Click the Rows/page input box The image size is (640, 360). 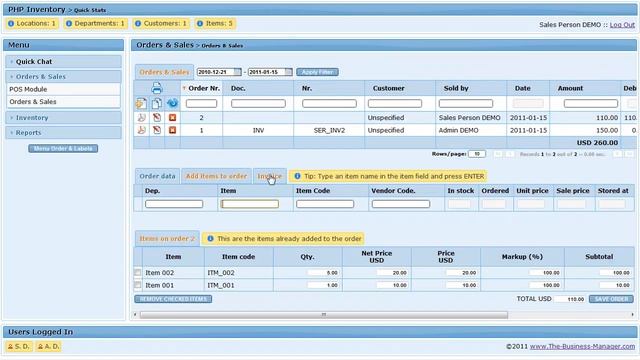click(x=477, y=154)
